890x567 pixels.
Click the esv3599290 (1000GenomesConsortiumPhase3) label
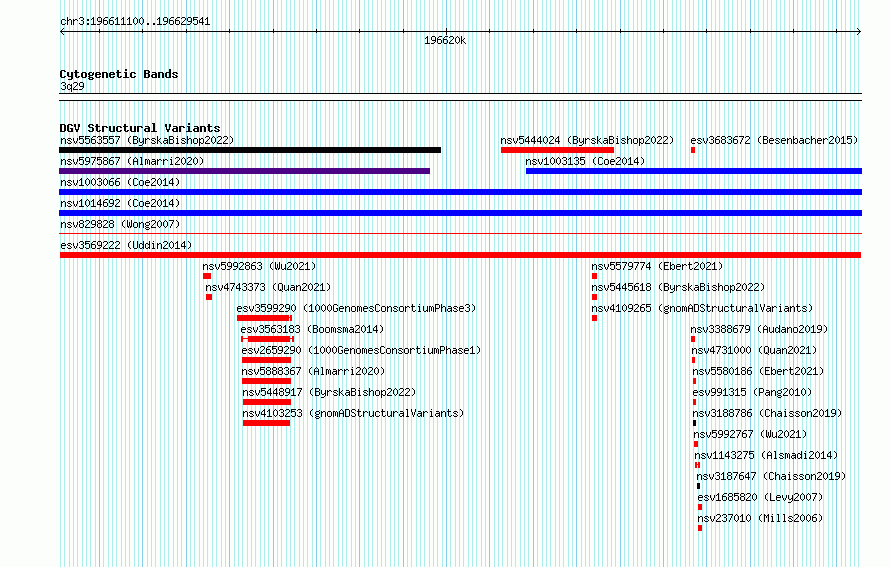356,308
